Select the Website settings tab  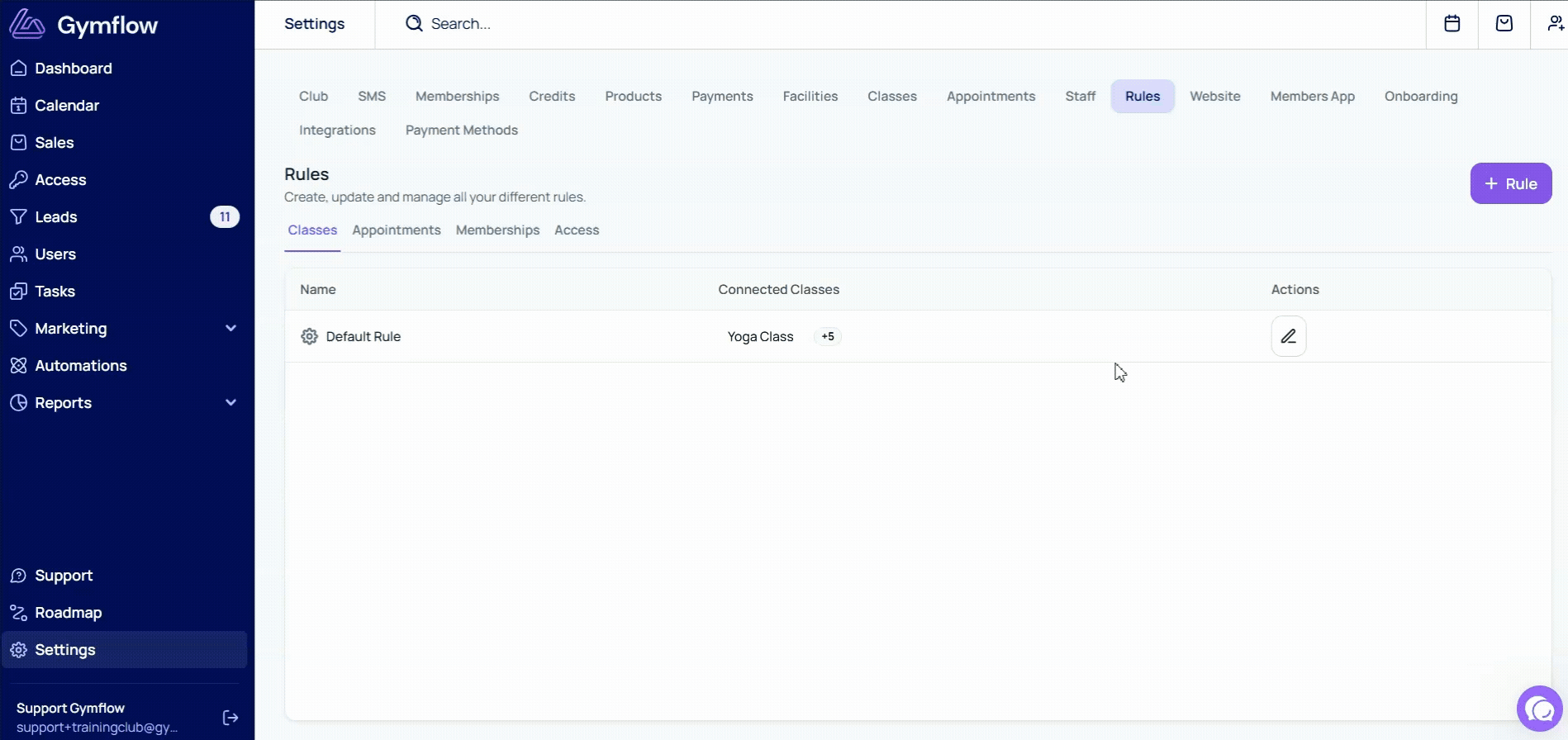(x=1215, y=97)
